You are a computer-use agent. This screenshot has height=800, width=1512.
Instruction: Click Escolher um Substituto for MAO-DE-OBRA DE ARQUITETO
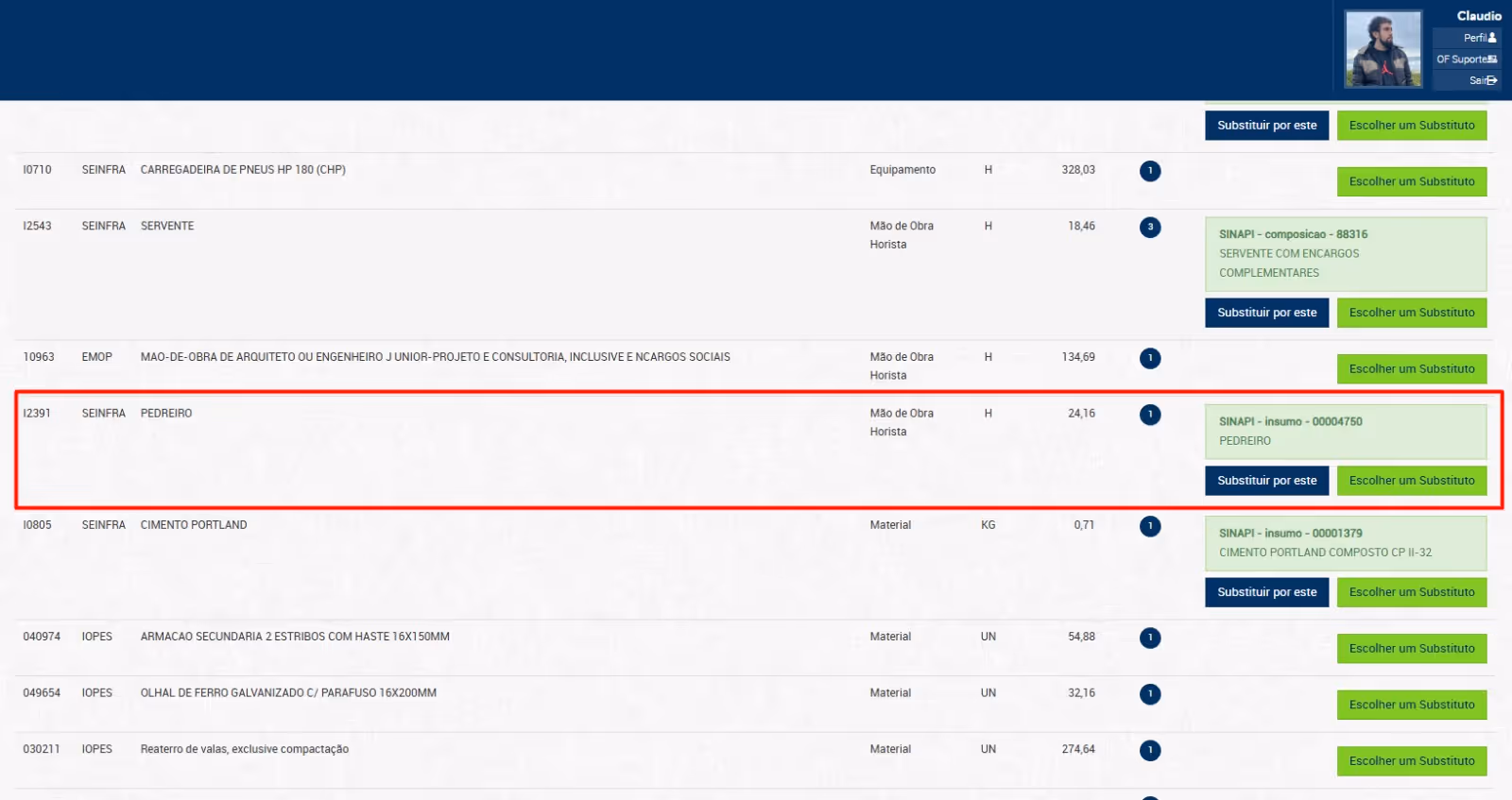click(x=1412, y=369)
